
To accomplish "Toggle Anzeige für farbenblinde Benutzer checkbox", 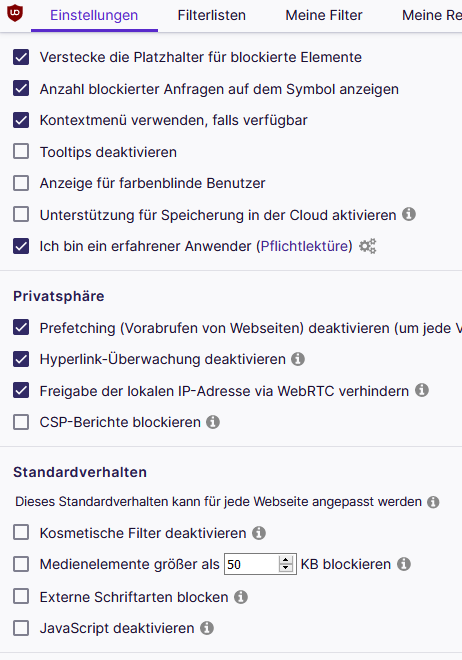I will [21, 183].
